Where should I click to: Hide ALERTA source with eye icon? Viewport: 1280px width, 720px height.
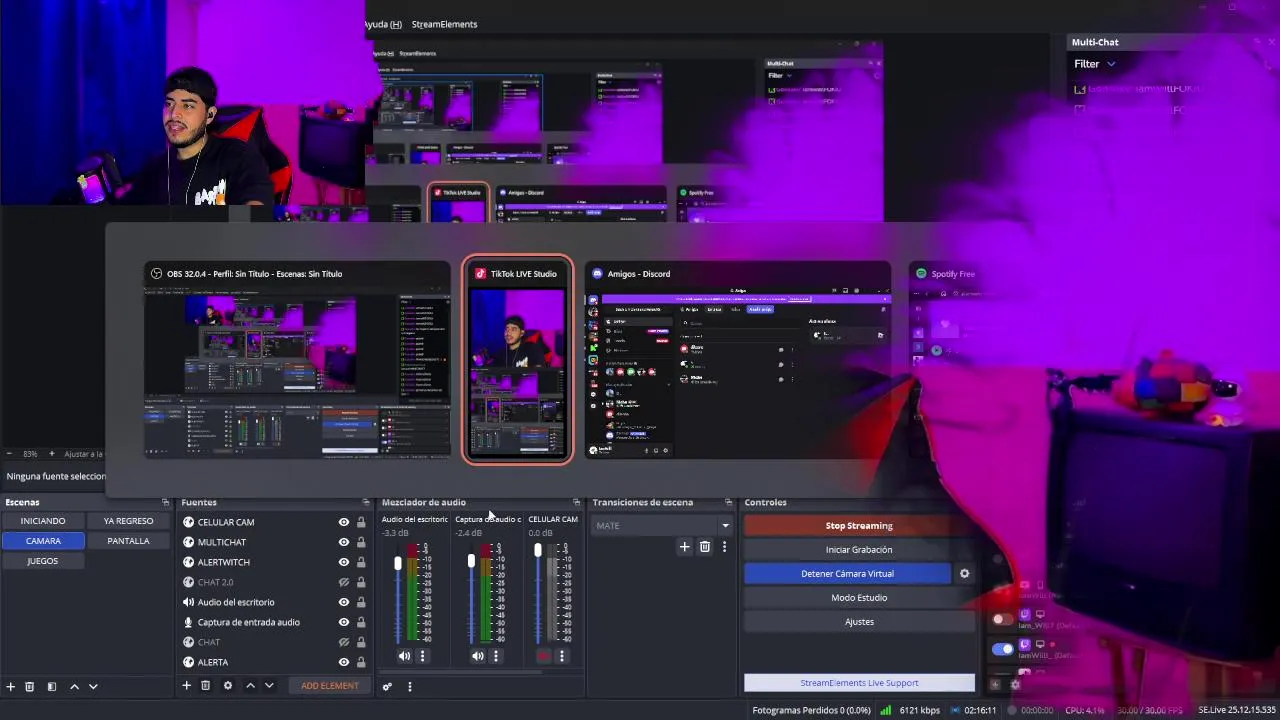344,662
